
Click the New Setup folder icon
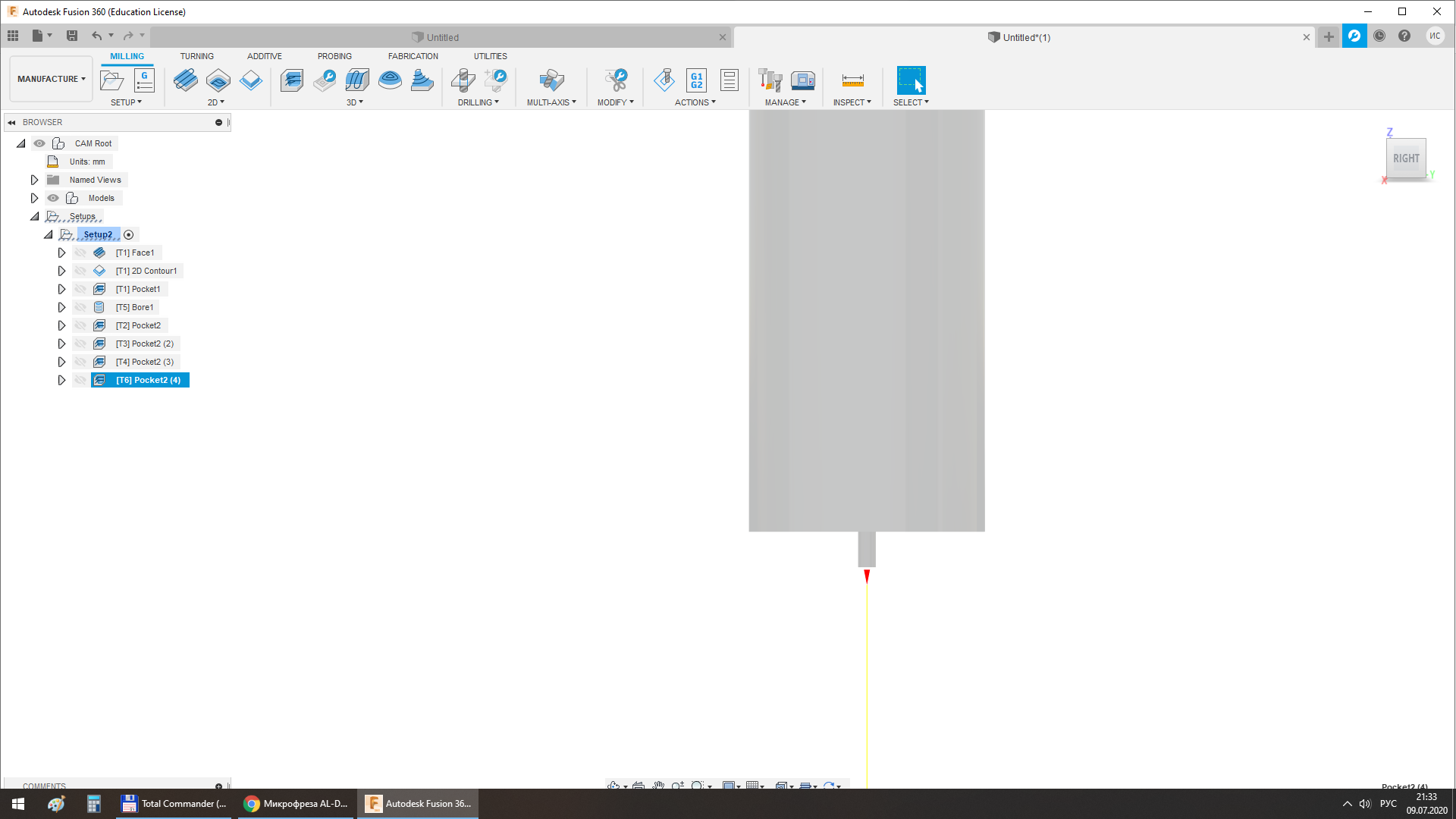click(112, 80)
